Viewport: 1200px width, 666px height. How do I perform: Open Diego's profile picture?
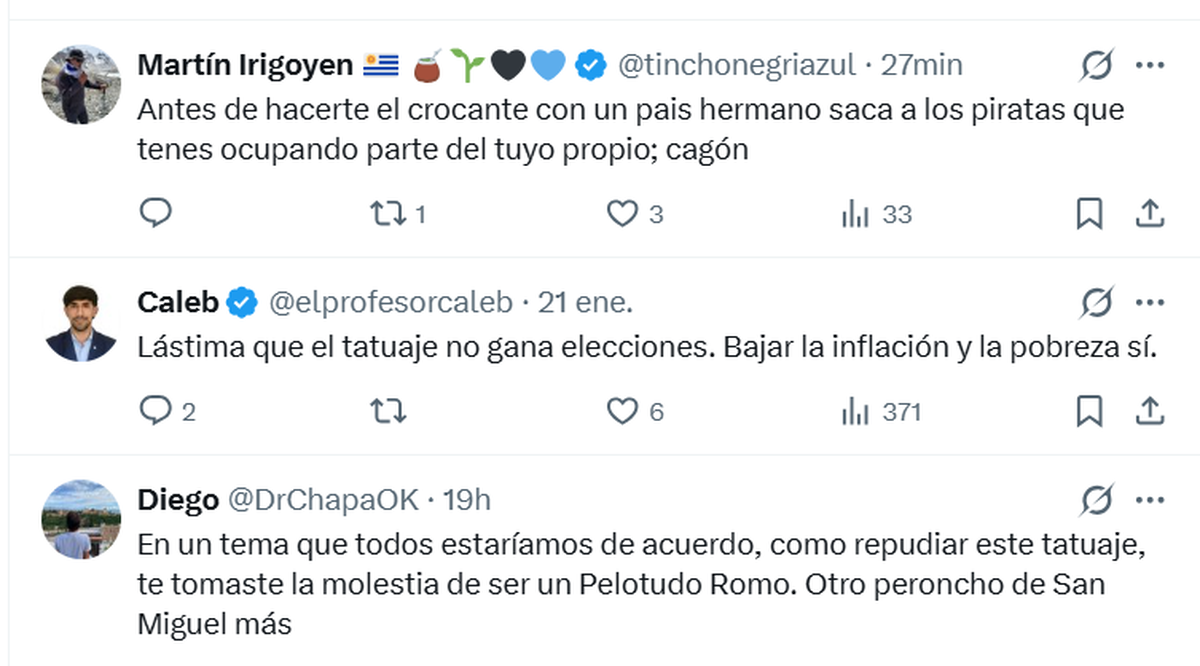click(x=81, y=519)
